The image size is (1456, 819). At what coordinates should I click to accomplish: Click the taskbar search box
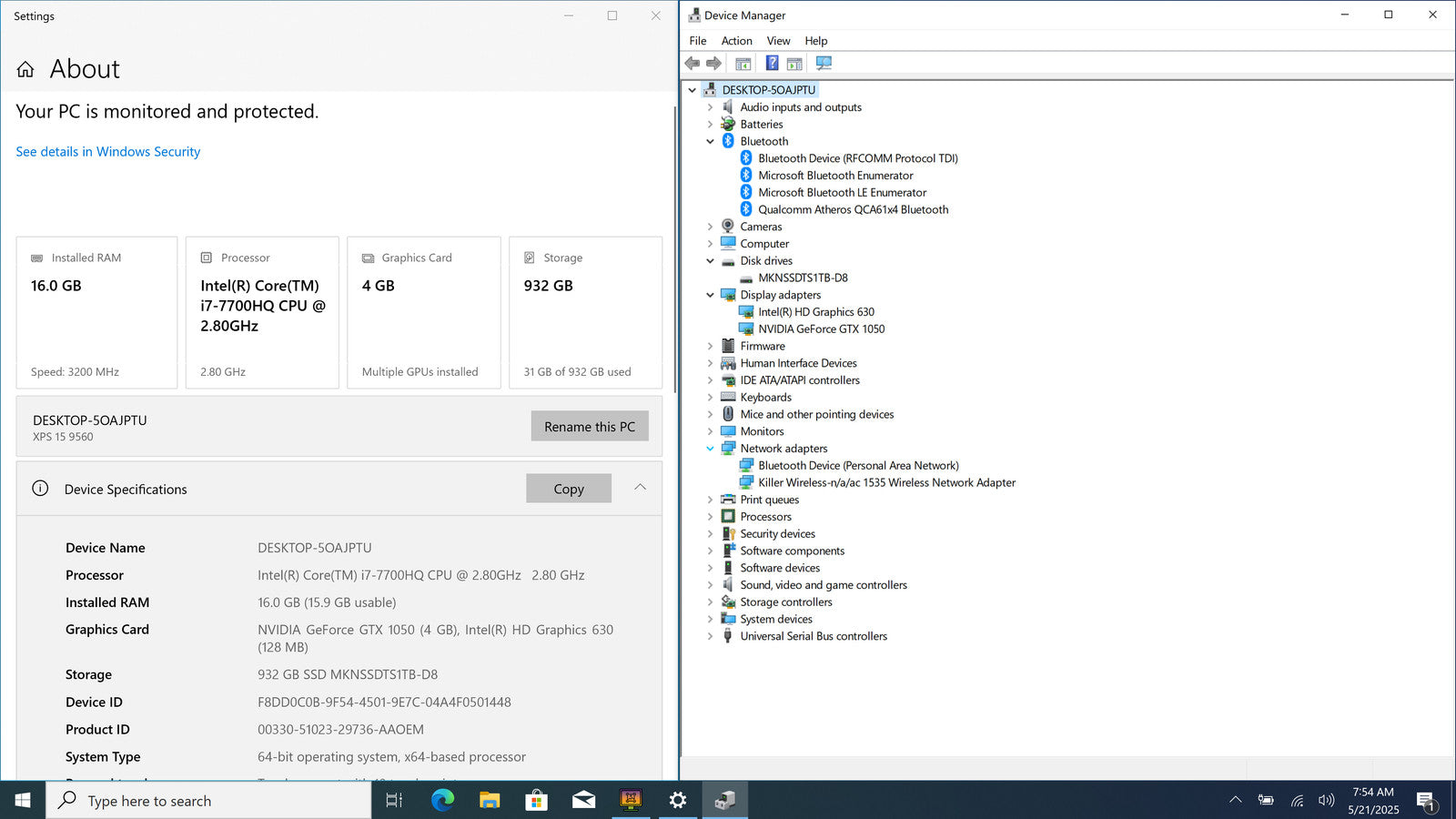click(209, 801)
